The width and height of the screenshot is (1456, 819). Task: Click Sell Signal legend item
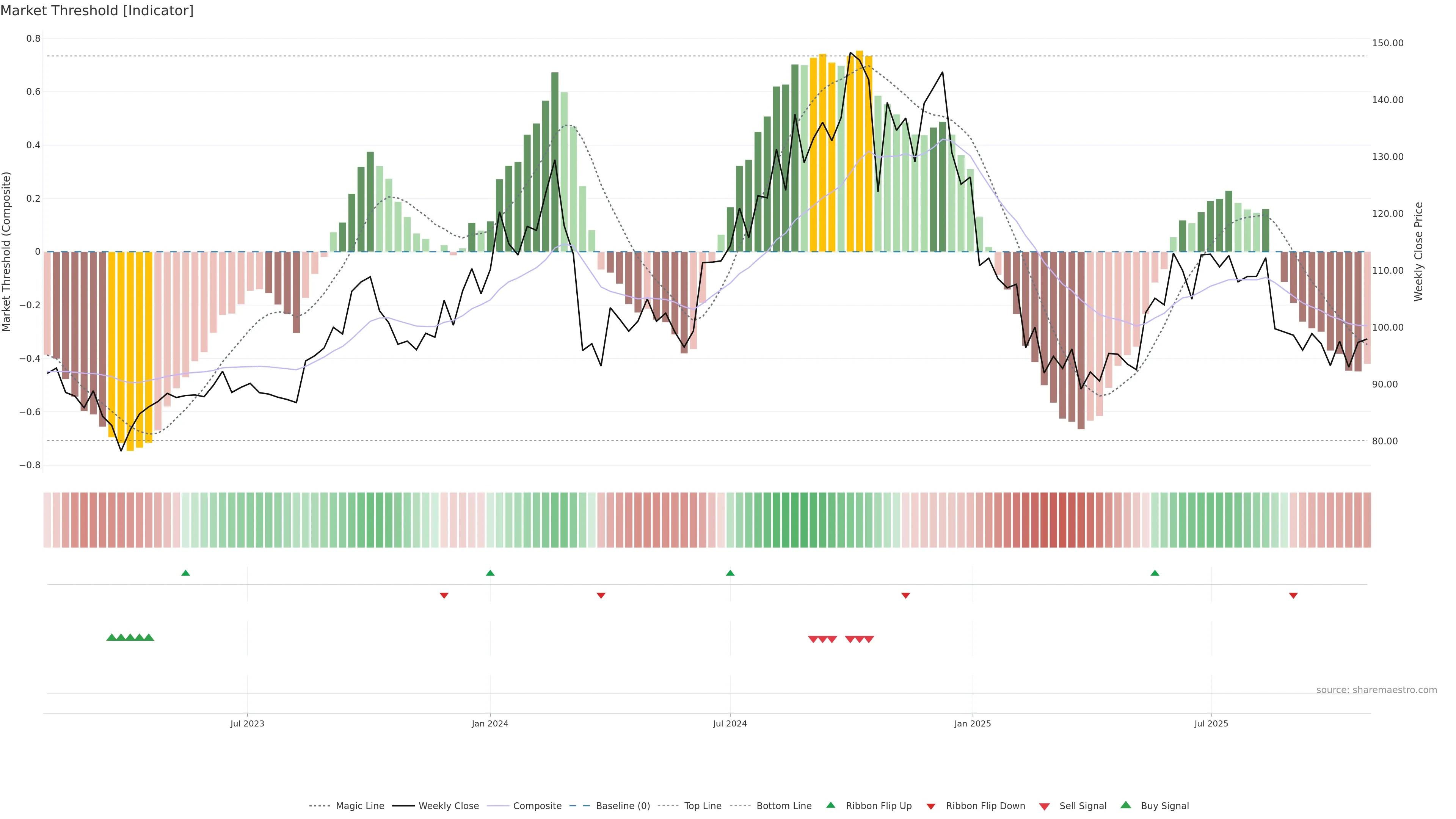(x=1083, y=806)
